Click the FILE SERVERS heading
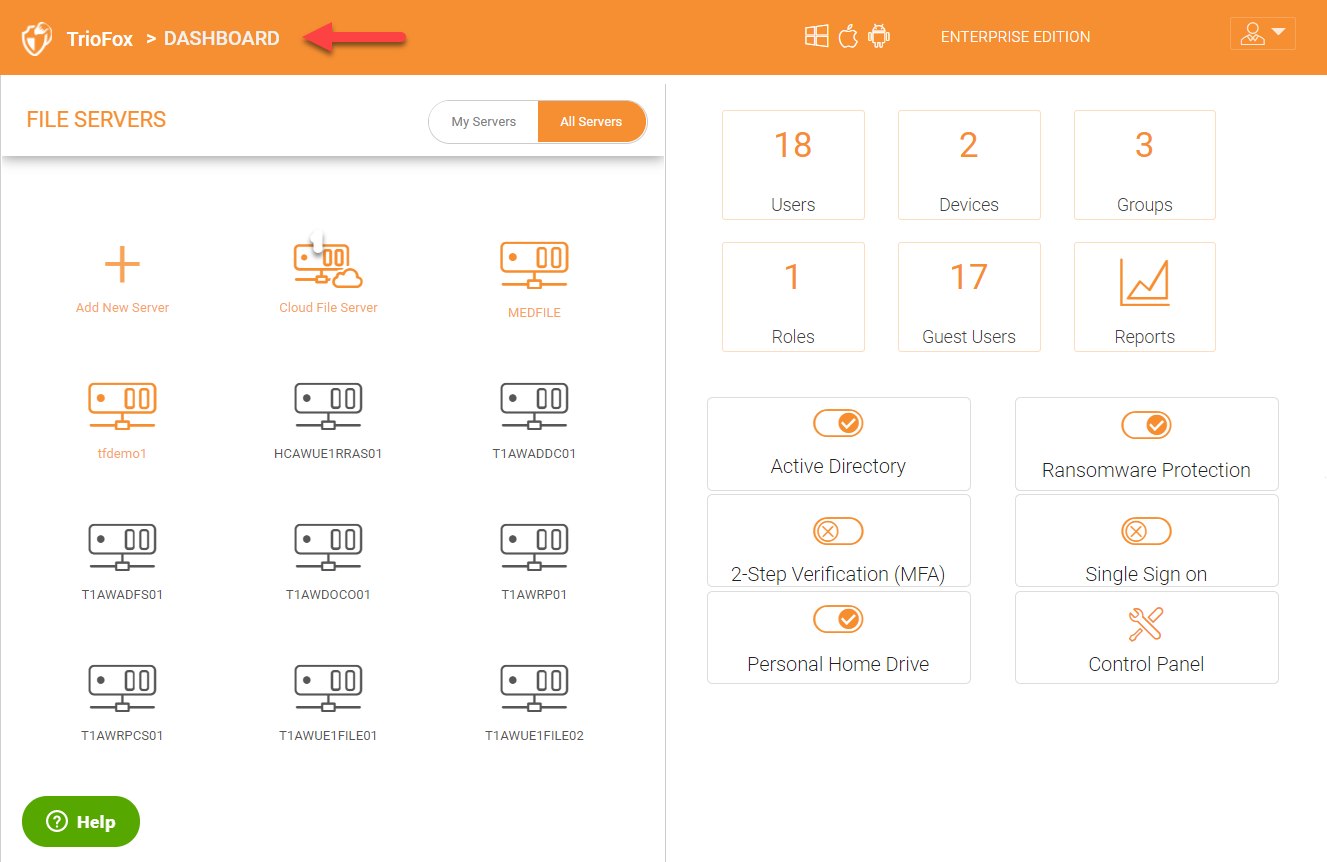The image size is (1327, 862). click(x=97, y=120)
